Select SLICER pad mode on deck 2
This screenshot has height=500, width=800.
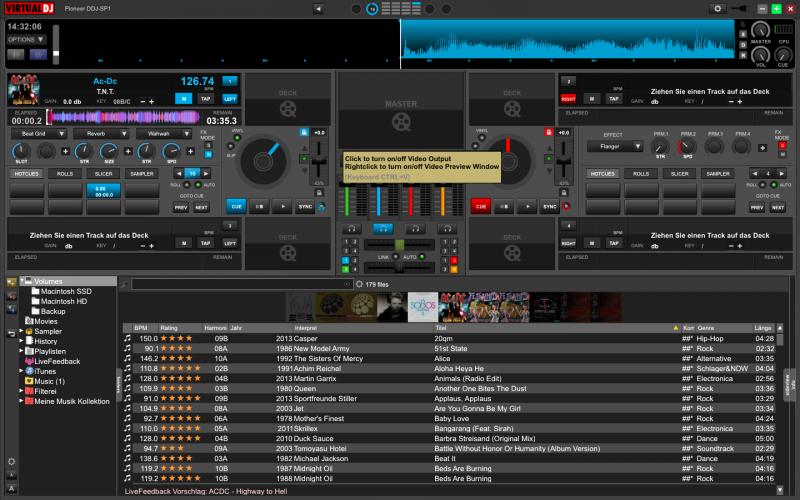(x=680, y=173)
